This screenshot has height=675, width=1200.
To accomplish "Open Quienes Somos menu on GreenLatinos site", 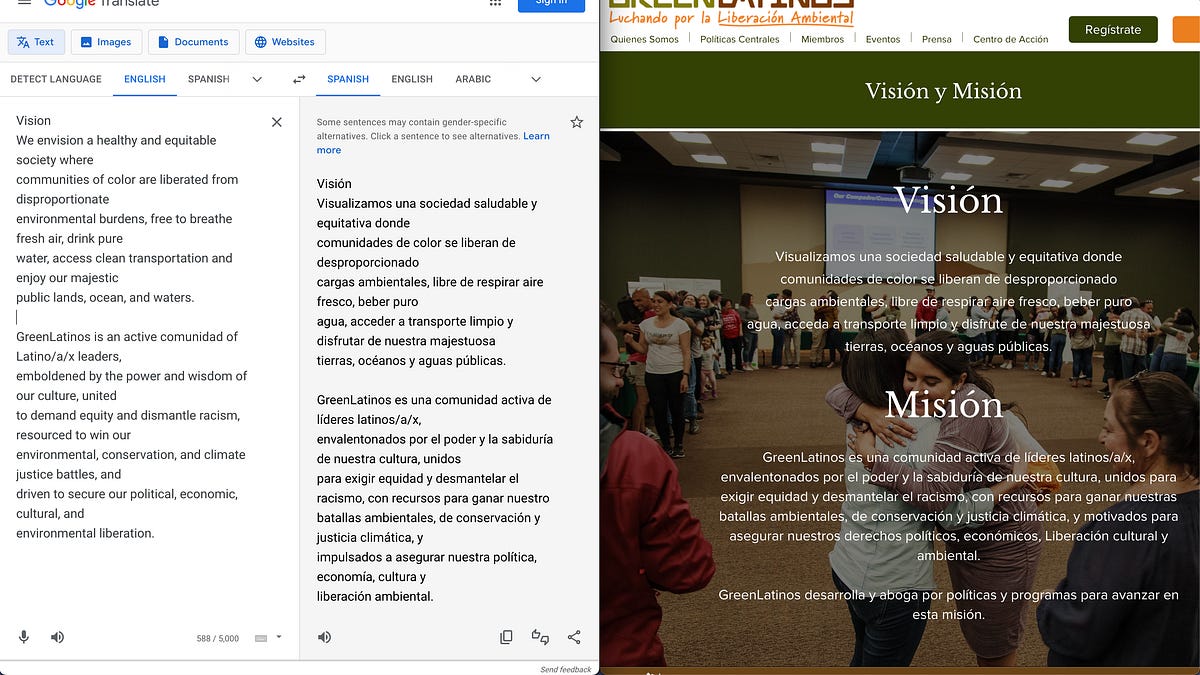I will [644, 39].
